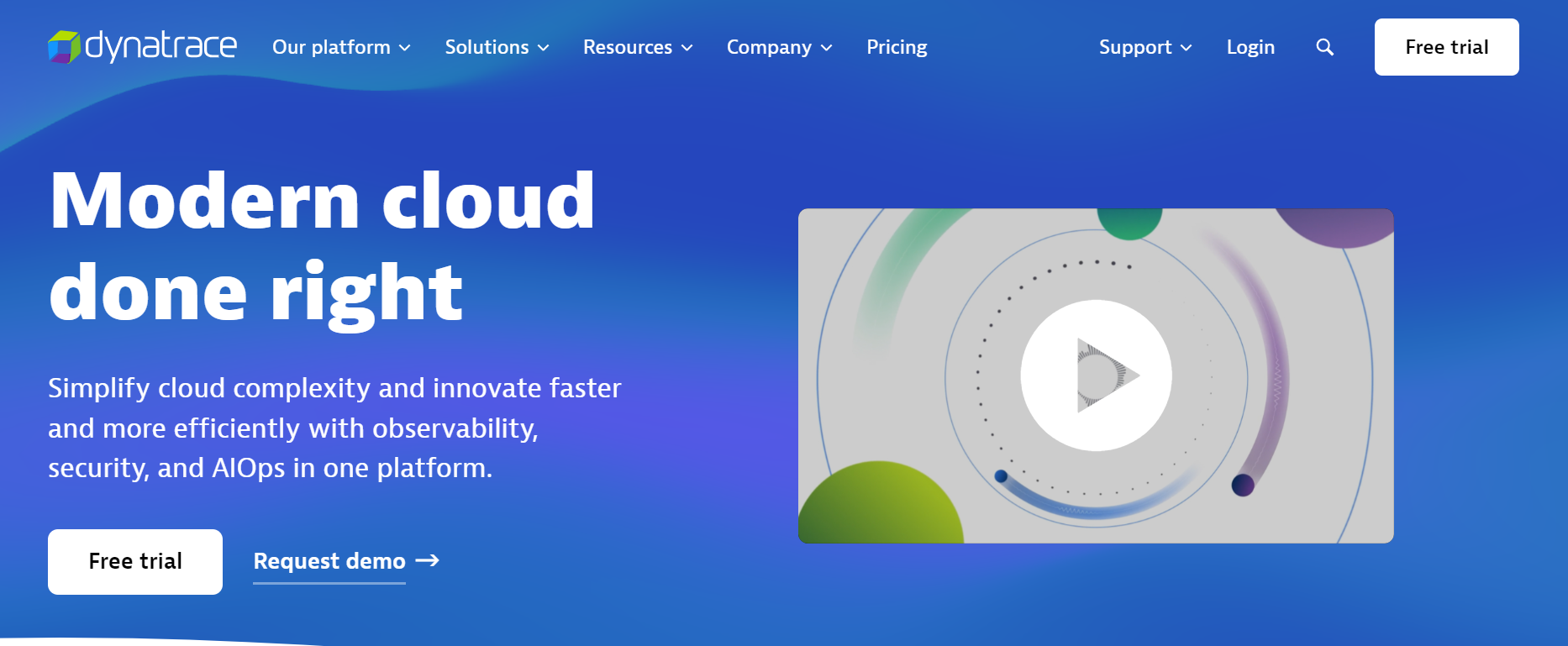Click Free trial in header
The height and width of the screenshot is (646, 1568).
pyautogui.click(x=1446, y=47)
